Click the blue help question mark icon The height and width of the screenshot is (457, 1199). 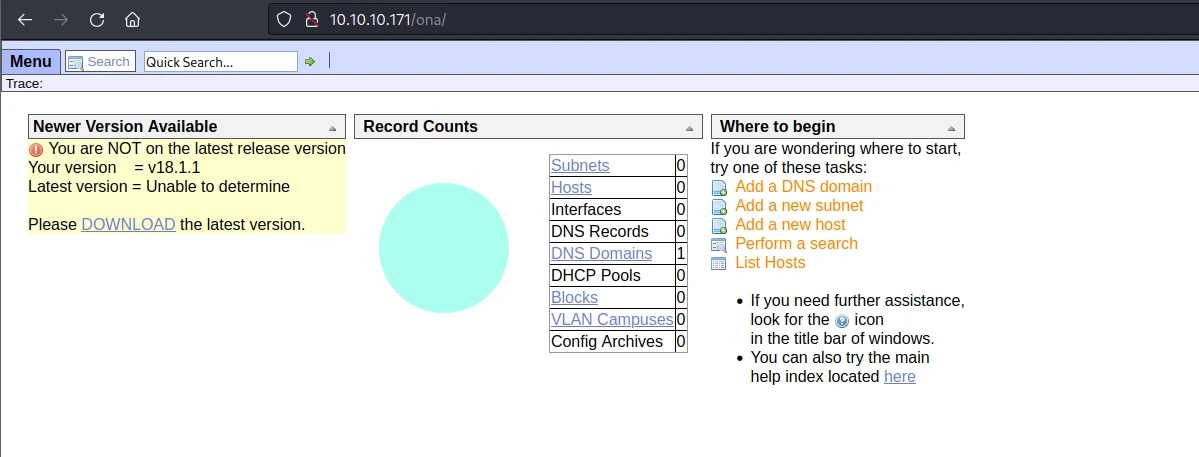[842, 321]
